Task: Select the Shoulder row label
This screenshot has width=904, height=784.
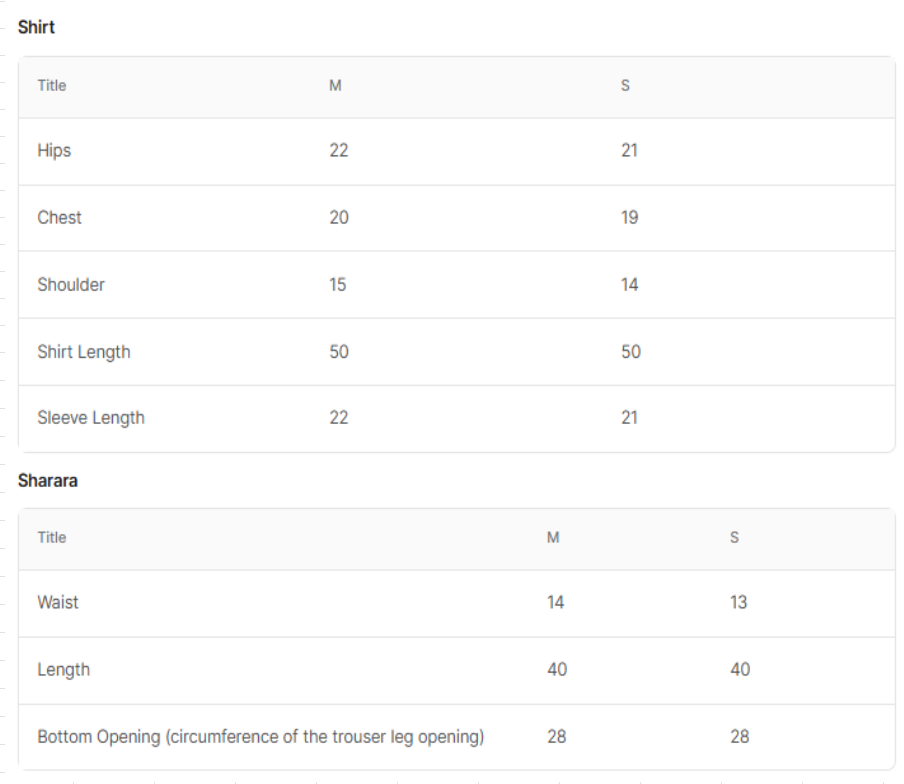Action: coord(71,284)
